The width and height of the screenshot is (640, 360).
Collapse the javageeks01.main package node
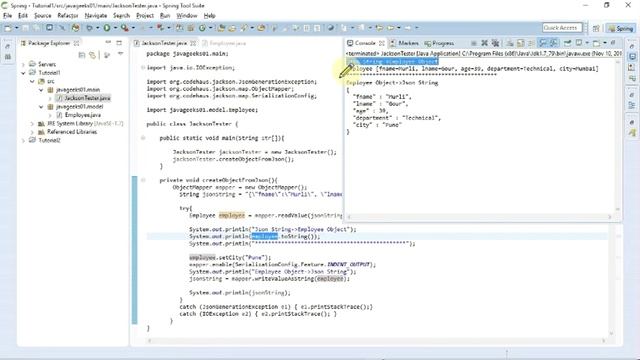(x=41, y=90)
